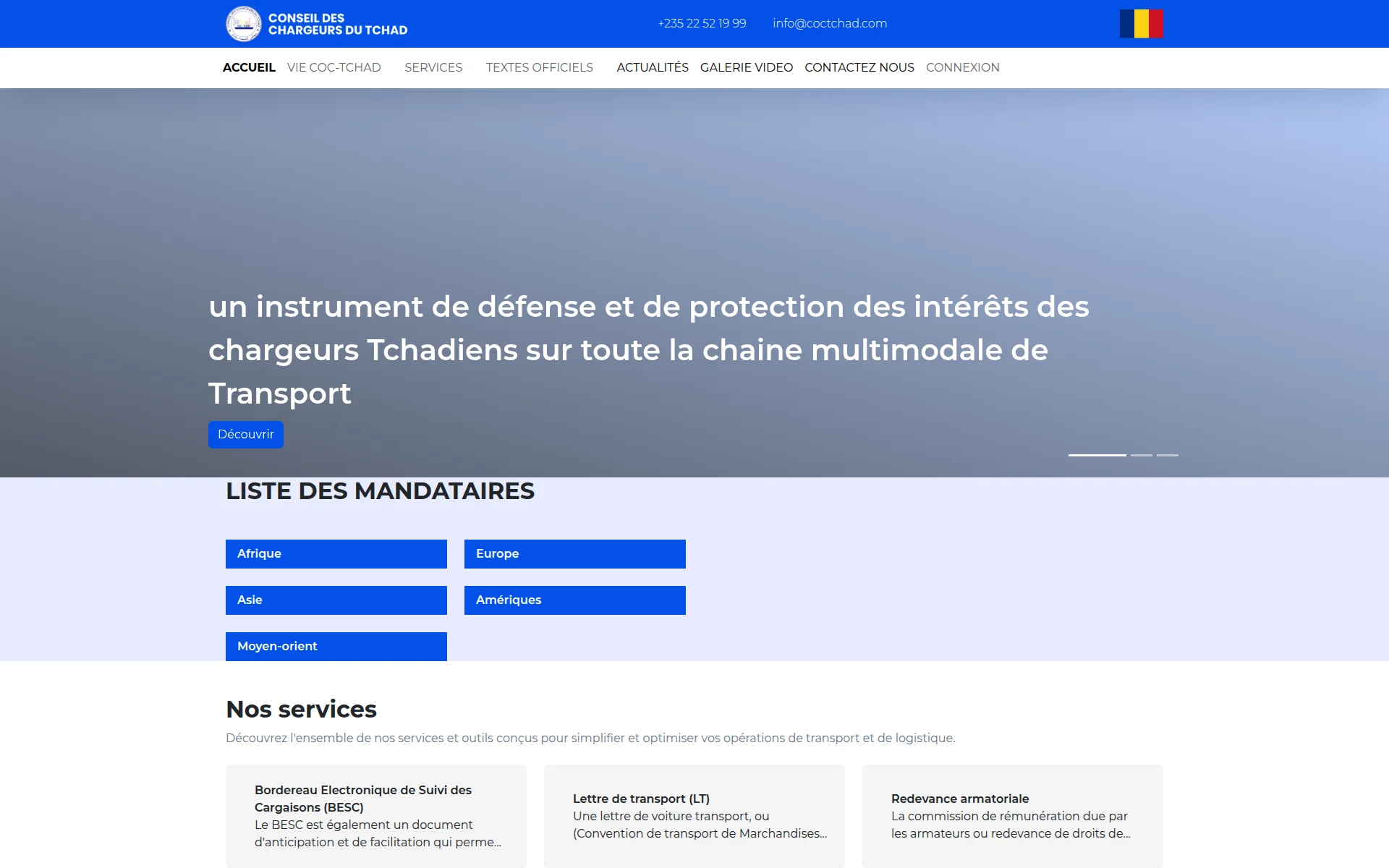Click the LISTE DES MANDATAIRES heading

380,491
